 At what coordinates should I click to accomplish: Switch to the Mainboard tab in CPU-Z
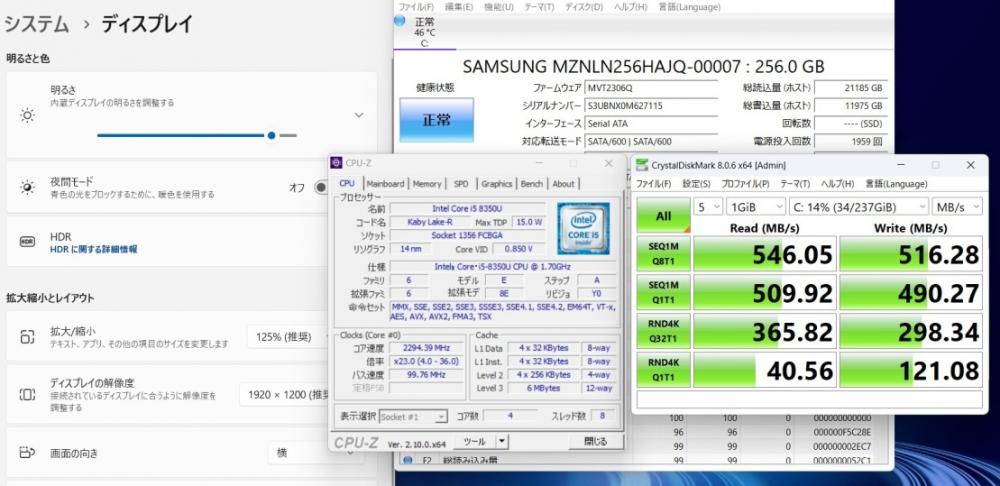pyautogui.click(x=385, y=184)
